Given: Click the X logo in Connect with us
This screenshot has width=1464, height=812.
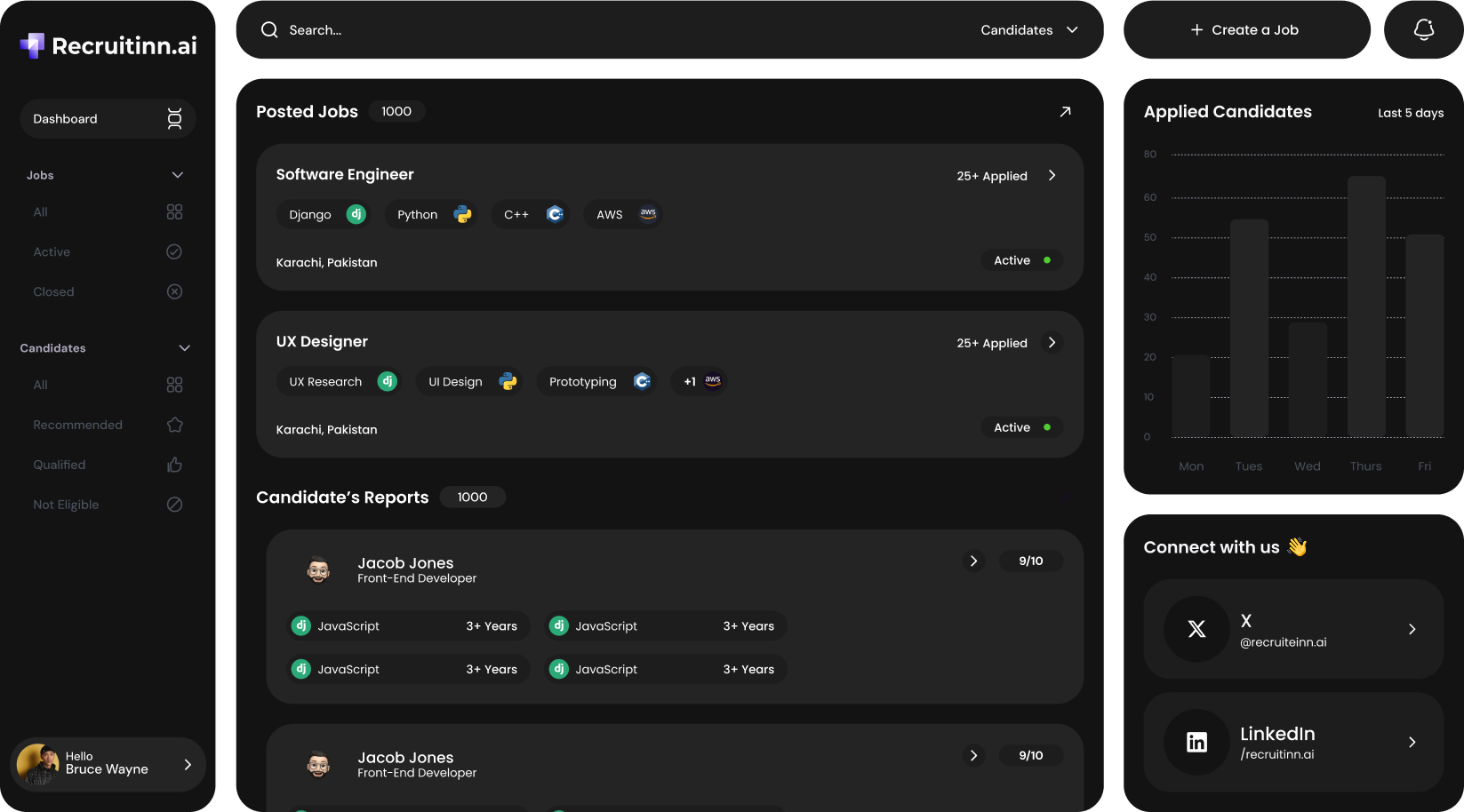Looking at the screenshot, I should click(x=1196, y=629).
